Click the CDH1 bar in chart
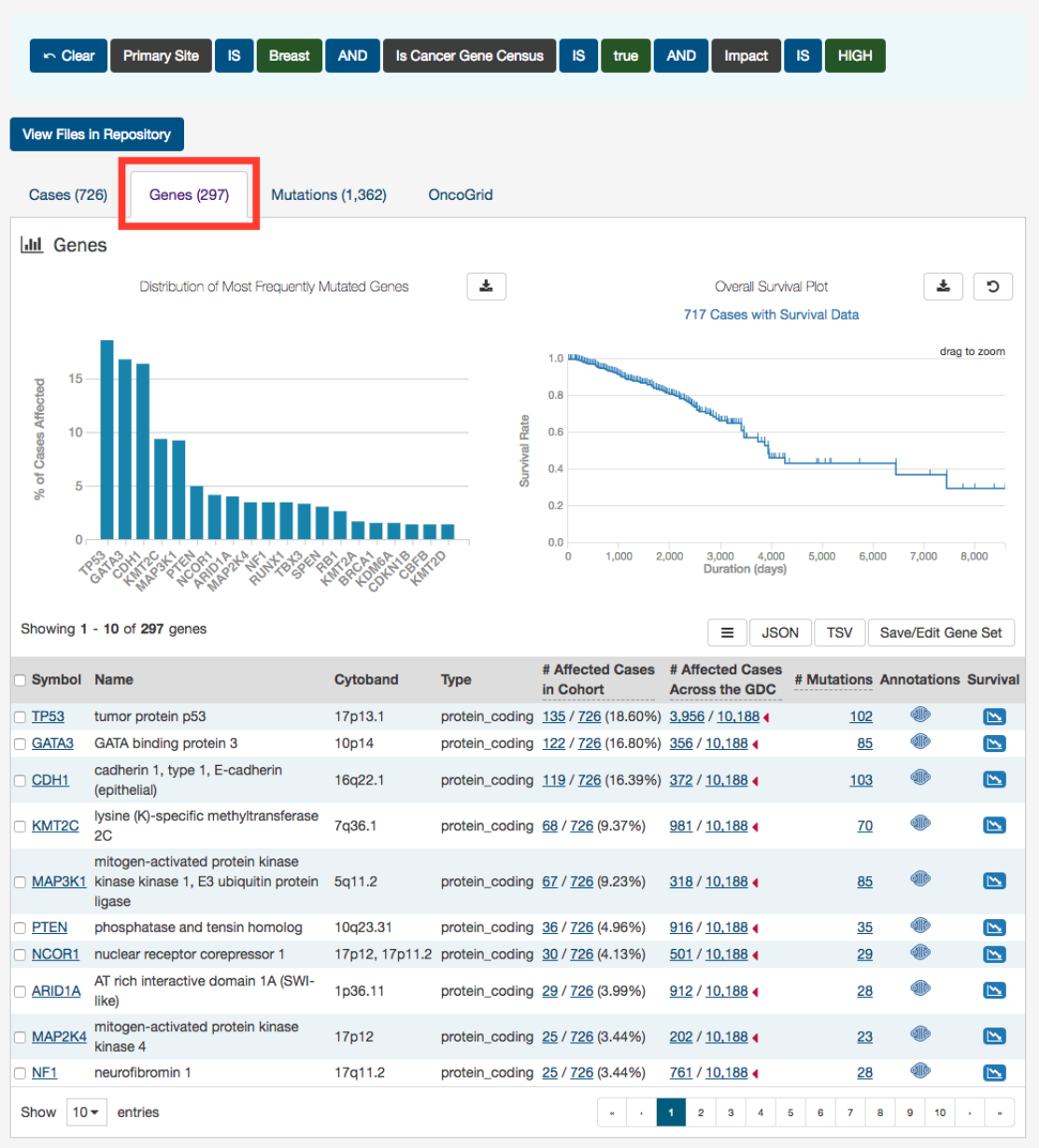 [x=143, y=452]
